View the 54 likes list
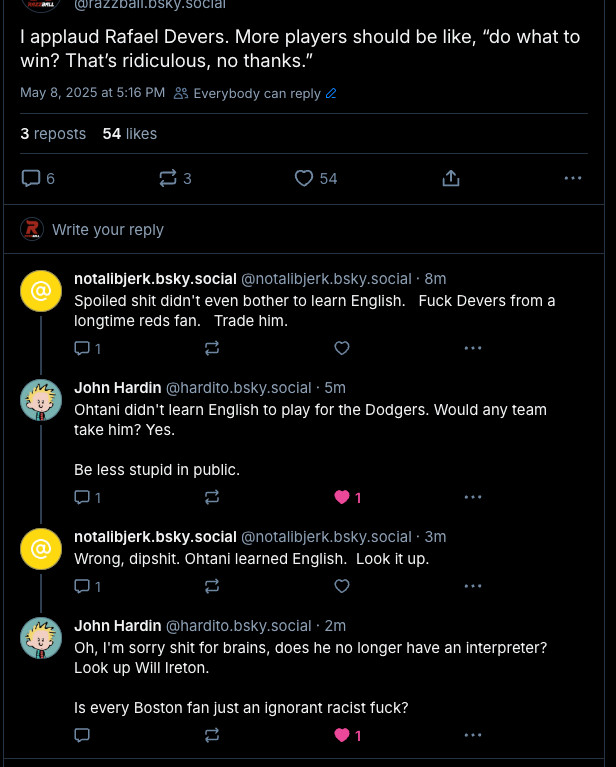616x767 pixels. pos(130,134)
